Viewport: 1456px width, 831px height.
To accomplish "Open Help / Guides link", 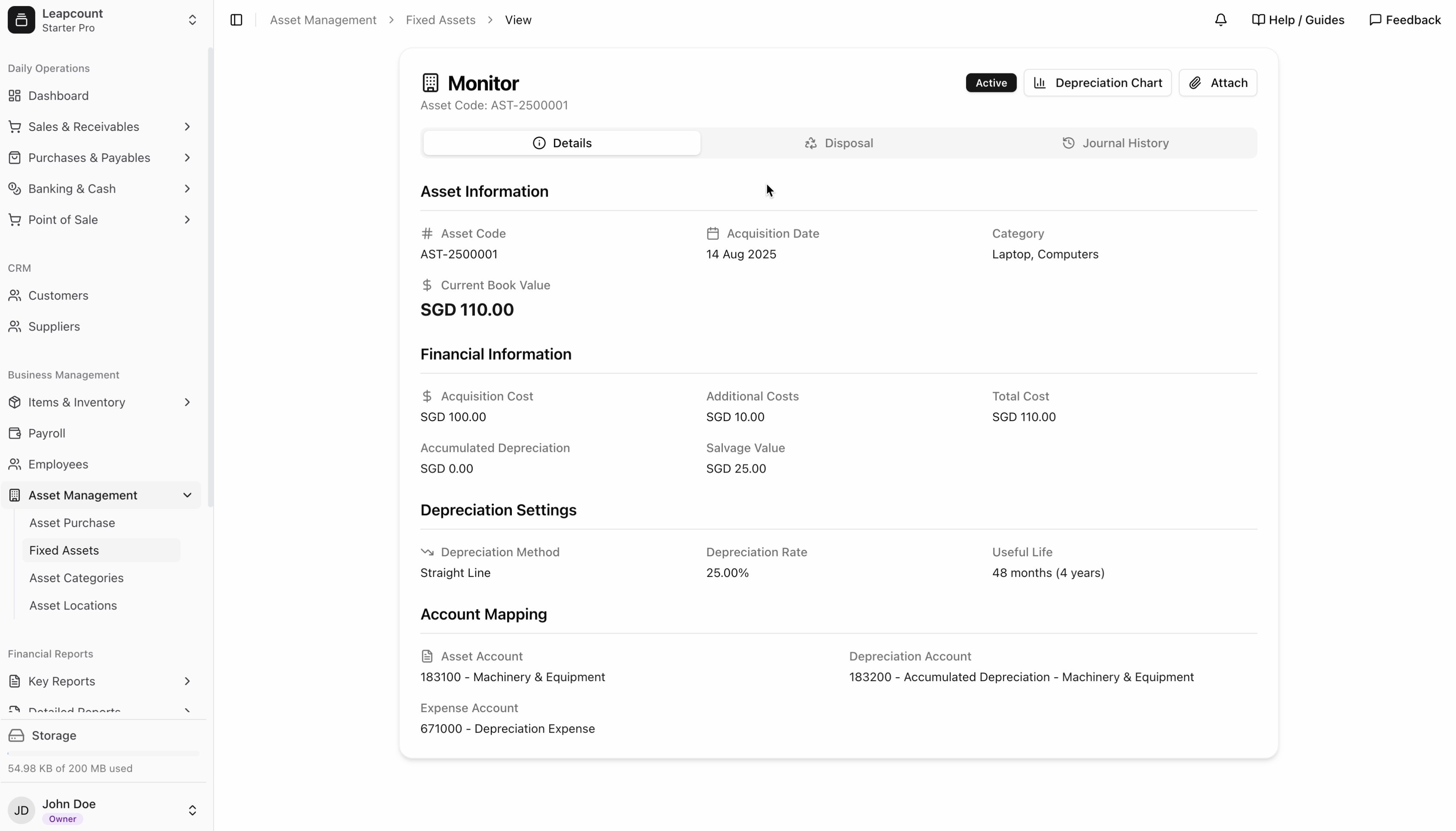I will click(1298, 20).
